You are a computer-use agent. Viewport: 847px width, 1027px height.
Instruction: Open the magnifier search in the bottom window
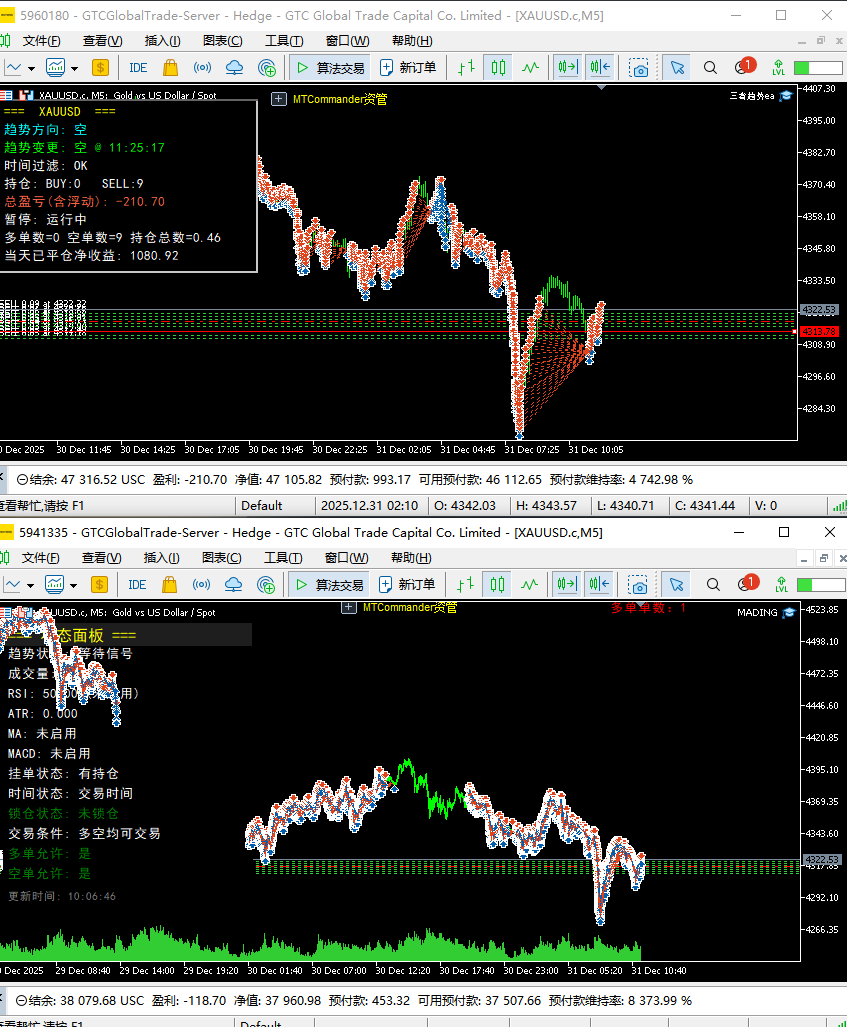click(713, 584)
